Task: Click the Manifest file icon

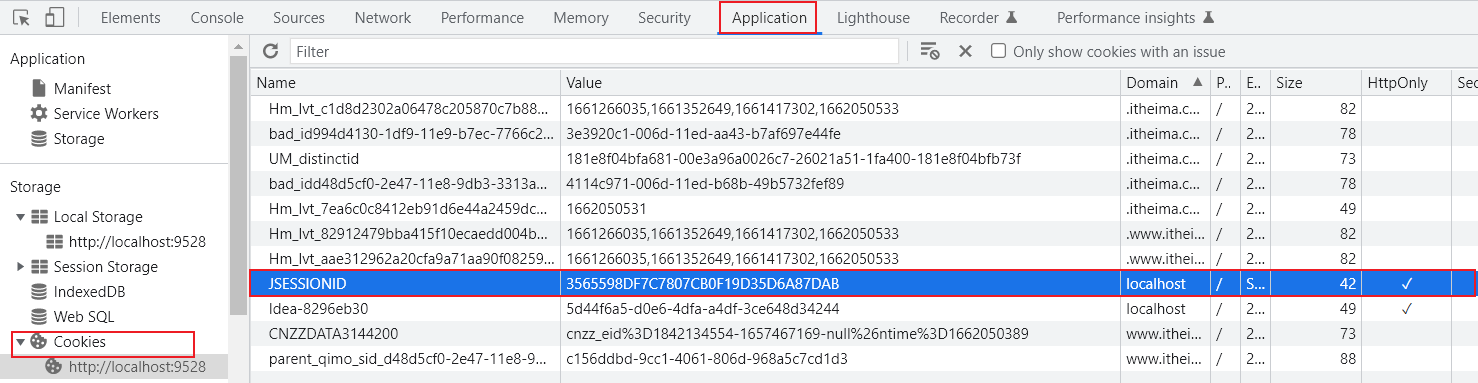Action: click(39, 89)
